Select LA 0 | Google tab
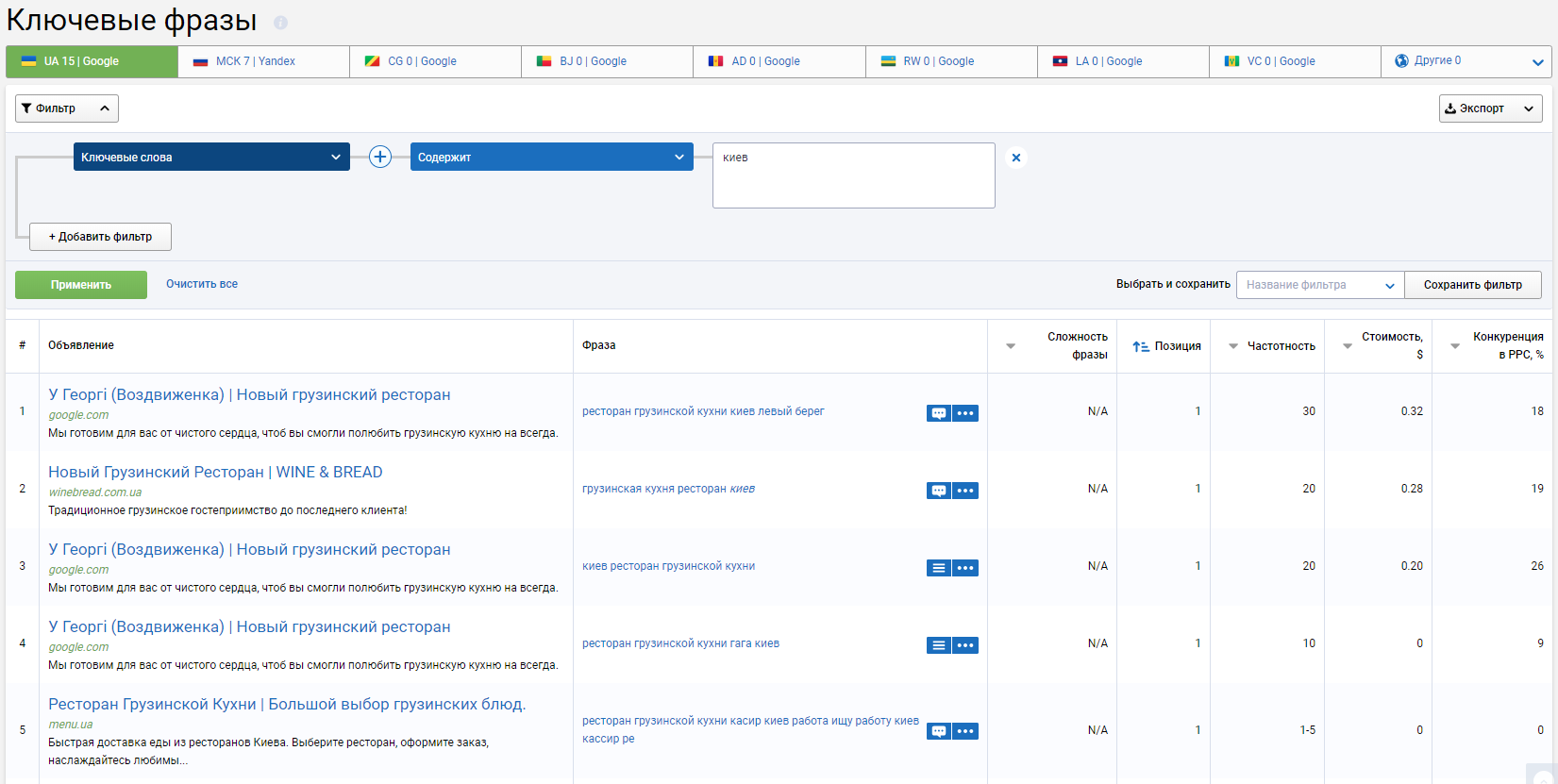The height and width of the screenshot is (784, 1558). [1123, 61]
